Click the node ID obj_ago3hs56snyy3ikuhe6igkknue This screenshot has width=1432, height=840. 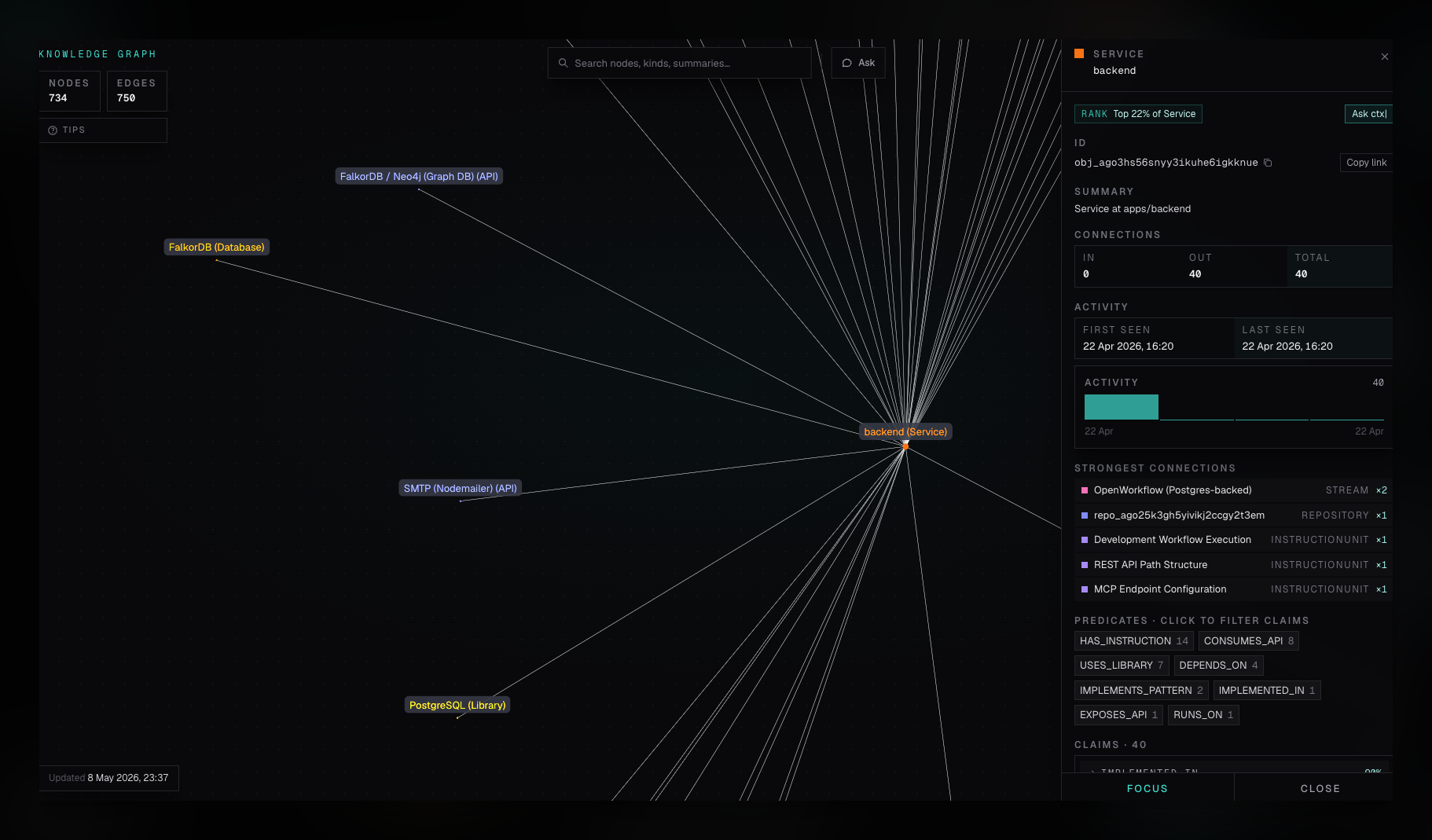(1166, 163)
